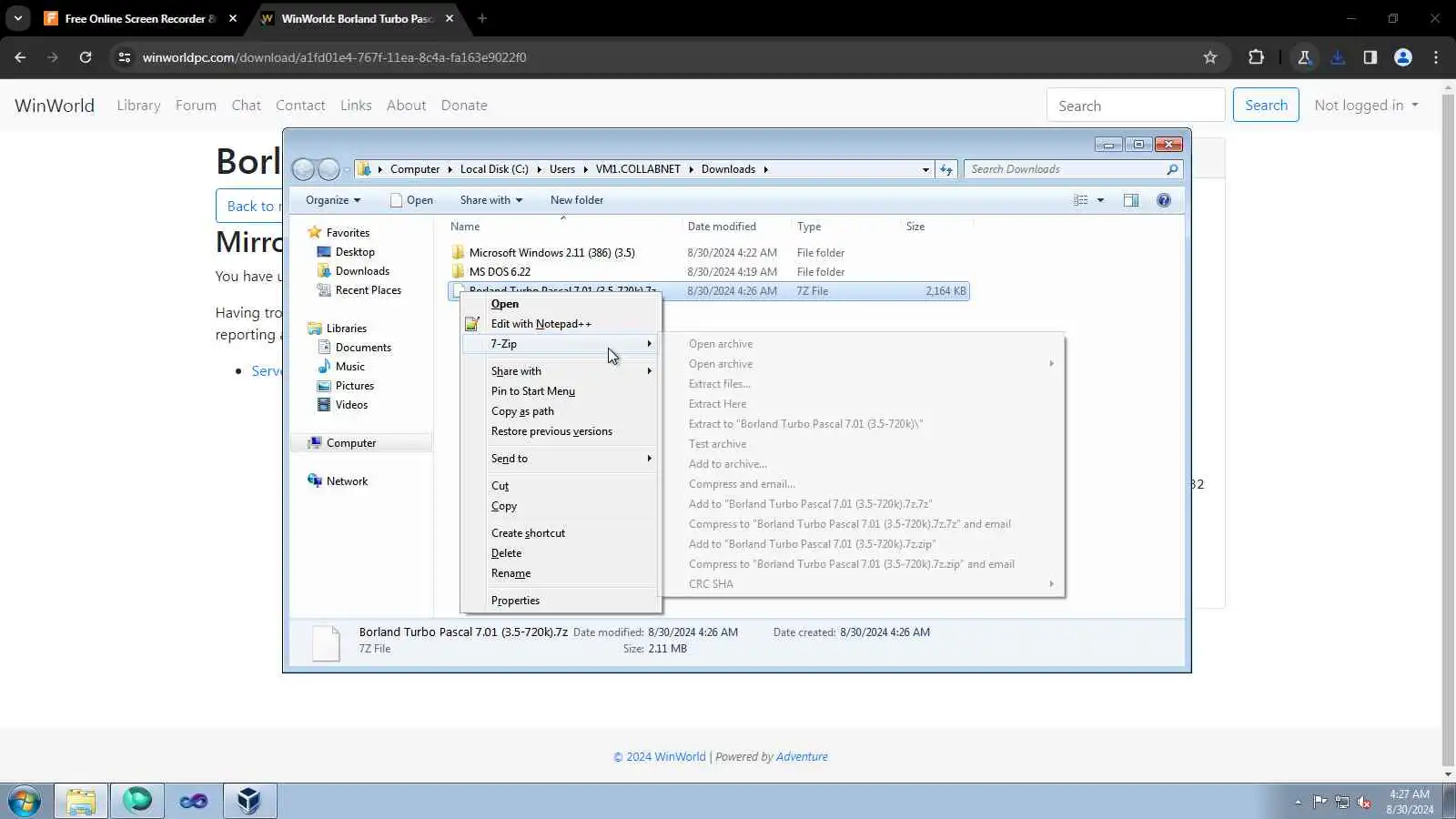Click the Donate nav link
This screenshot has width=1456, height=819.
[x=464, y=106]
